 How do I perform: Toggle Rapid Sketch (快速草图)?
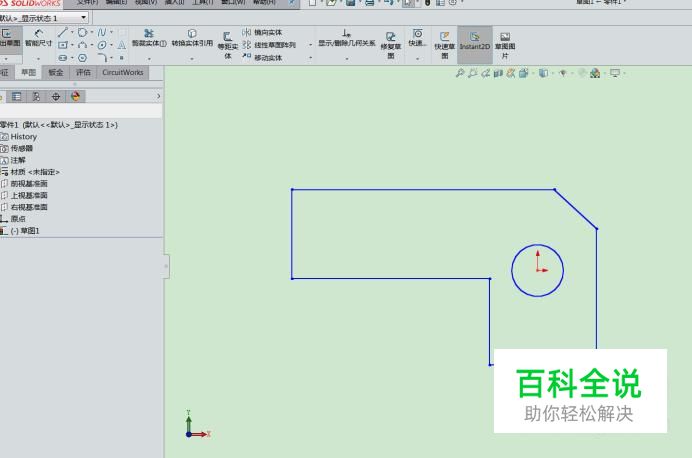coord(444,45)
